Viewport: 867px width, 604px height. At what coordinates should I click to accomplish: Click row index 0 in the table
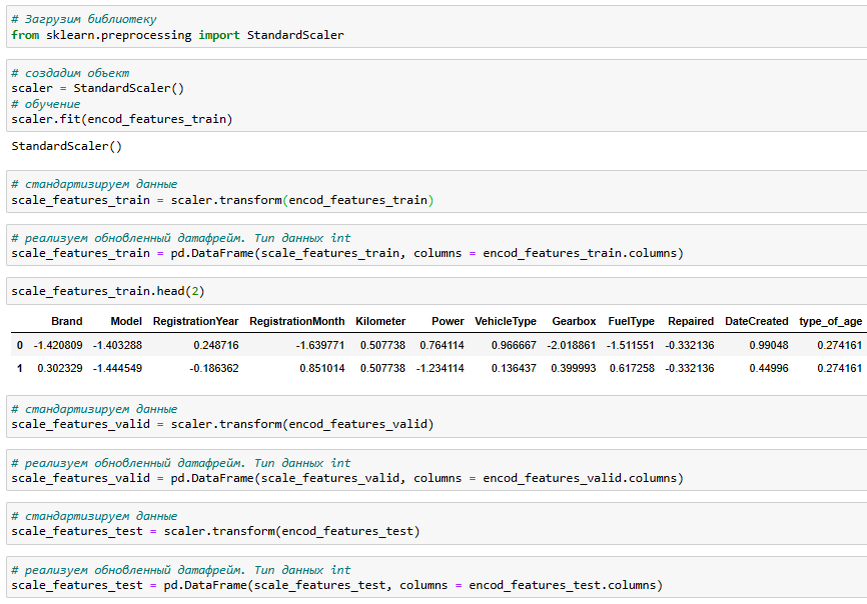click(20, 345)
